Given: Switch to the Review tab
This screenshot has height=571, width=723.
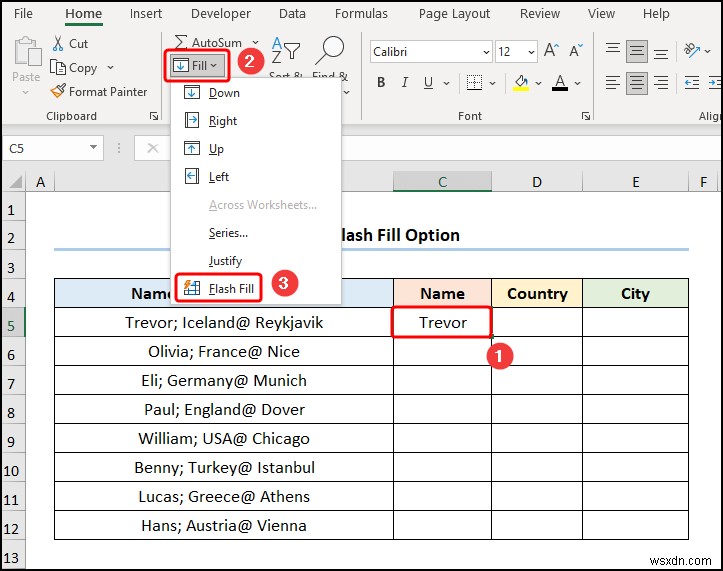Looking at the screenshot, I should (x=539, y=14).
